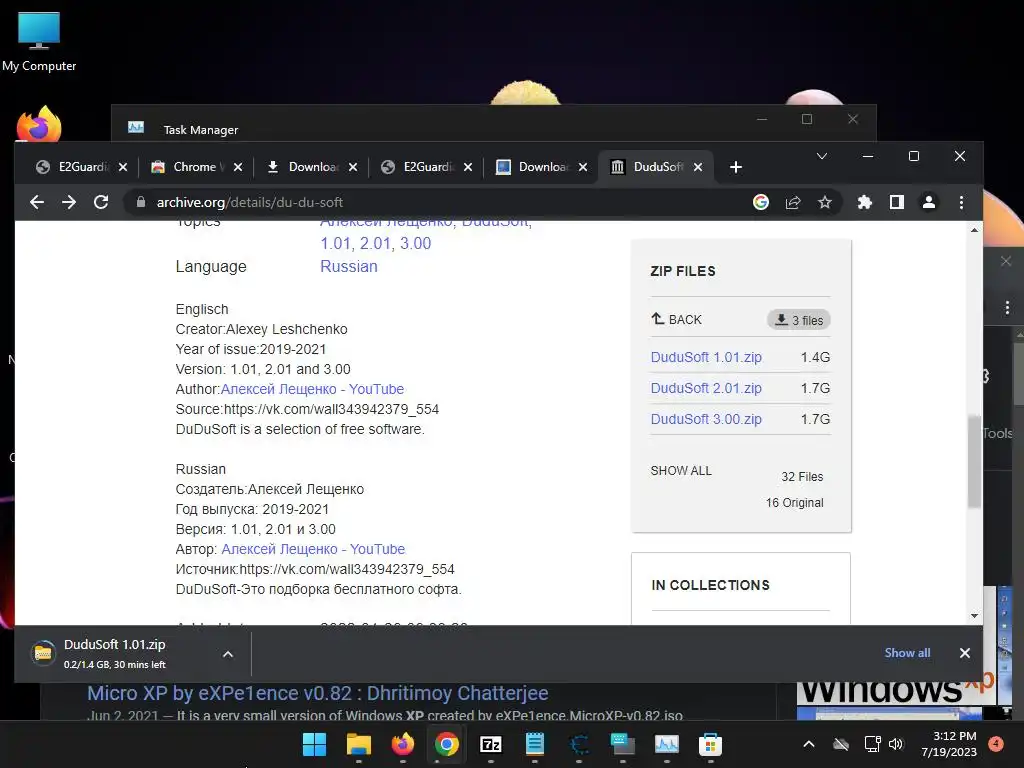Open the Chrome extensions puzzle icon
1024x768 pixels.
tap(865, 202)
